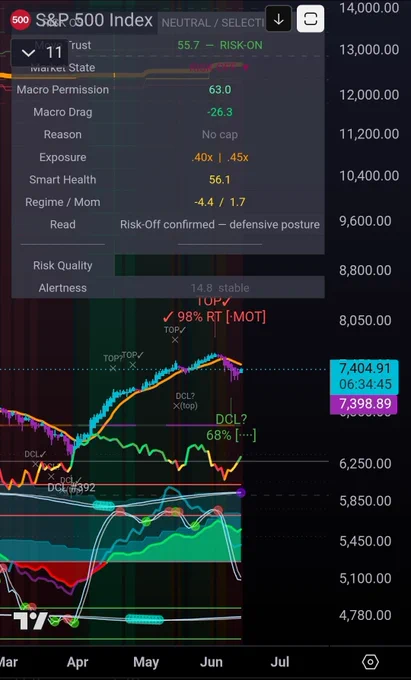Select the May date on the time axis
The width and height of the screenshot is (411, 680).
[x=146, y=662]
